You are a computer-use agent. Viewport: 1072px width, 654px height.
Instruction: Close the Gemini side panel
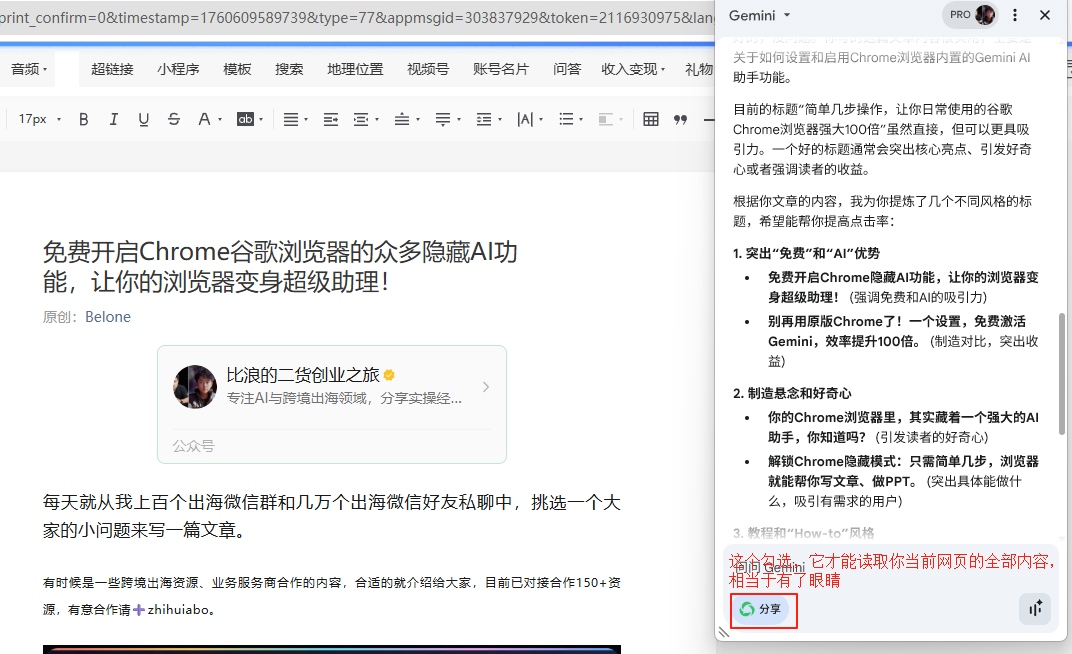(x=1045, y=14)
